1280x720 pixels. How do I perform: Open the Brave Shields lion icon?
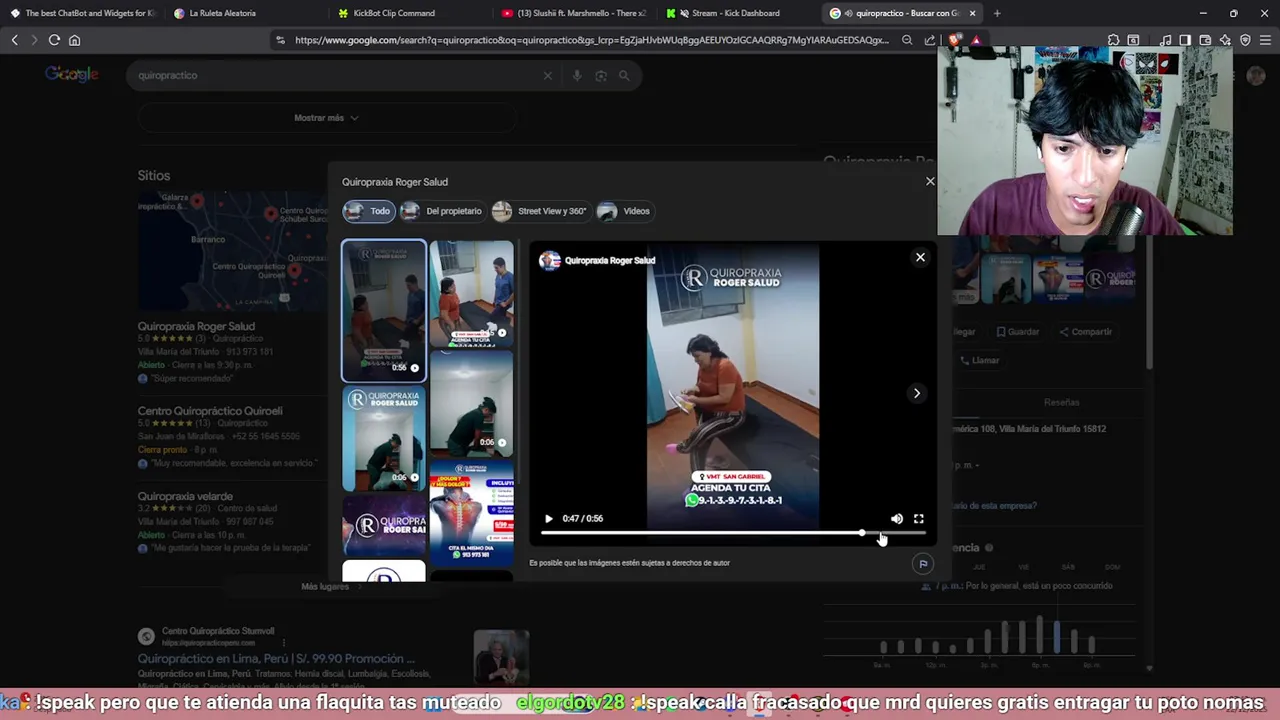coord(955,40)
